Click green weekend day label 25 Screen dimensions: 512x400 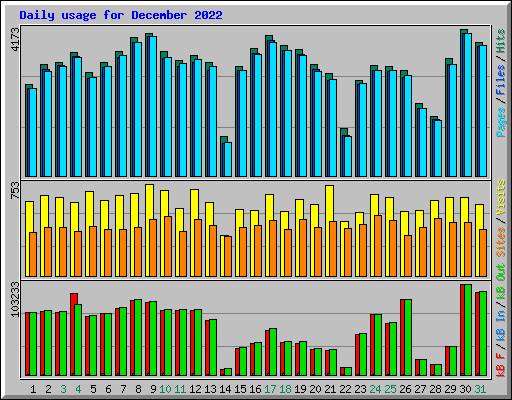tap(390, 389)
